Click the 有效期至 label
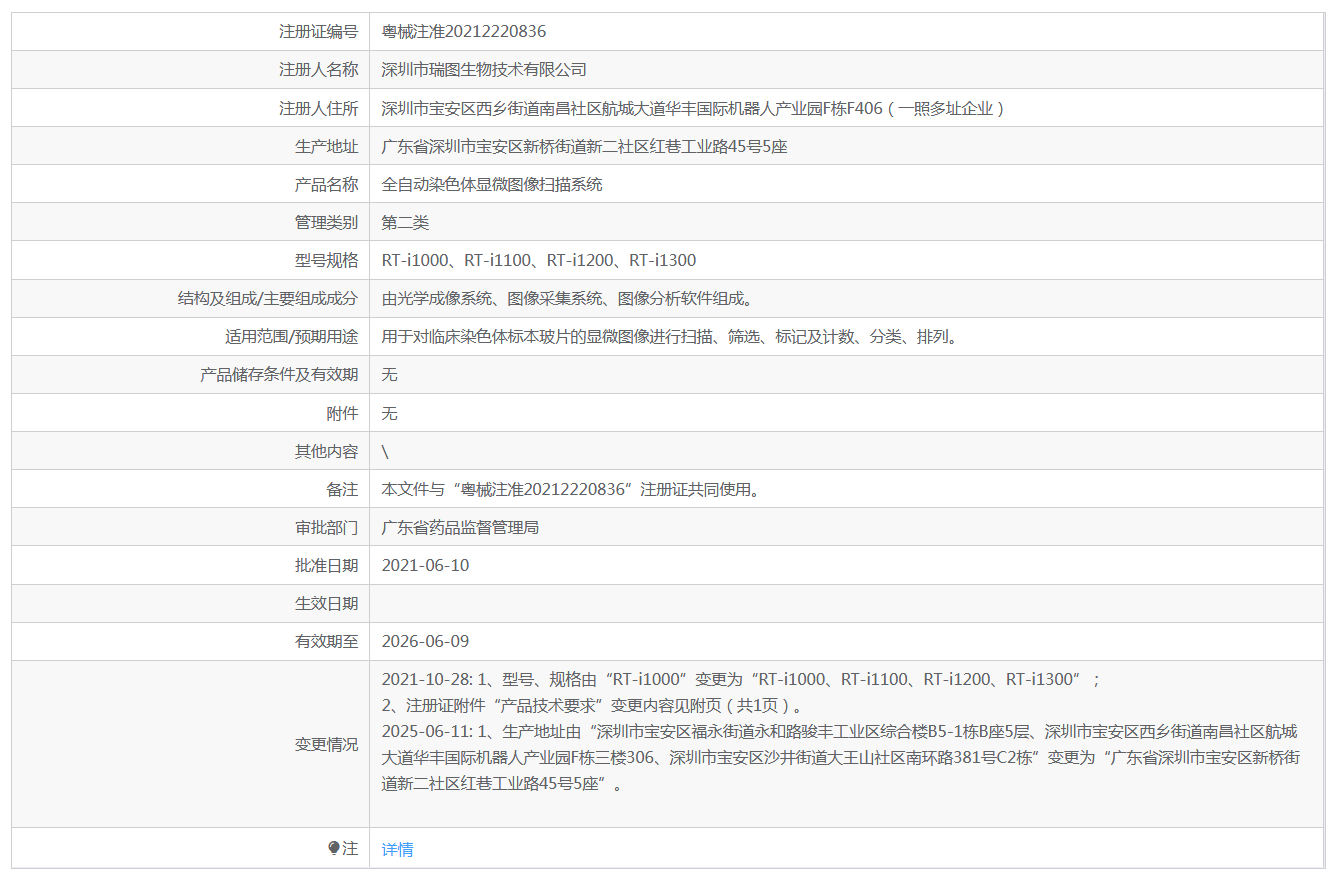Image resolution: width=1336 pixels, height=872 pixels. tap(326, 641)
